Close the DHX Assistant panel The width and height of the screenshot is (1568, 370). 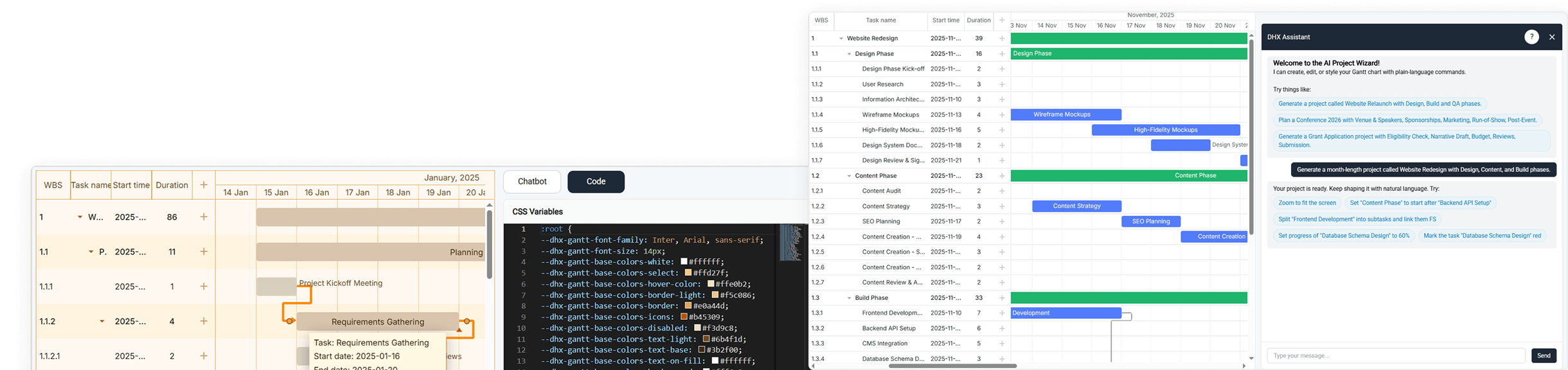pyautogui.click(x=1552, y=37)
